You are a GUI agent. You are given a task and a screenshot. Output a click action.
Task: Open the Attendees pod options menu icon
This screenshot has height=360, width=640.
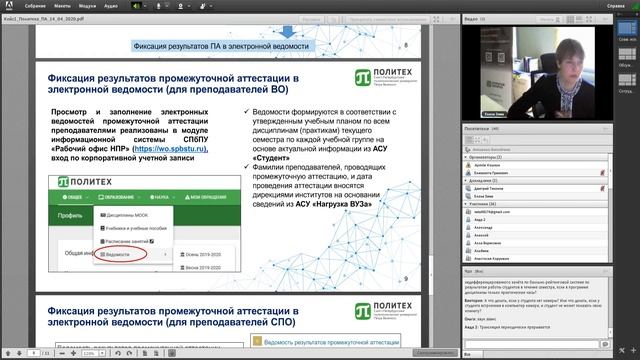tap(605, 129)
